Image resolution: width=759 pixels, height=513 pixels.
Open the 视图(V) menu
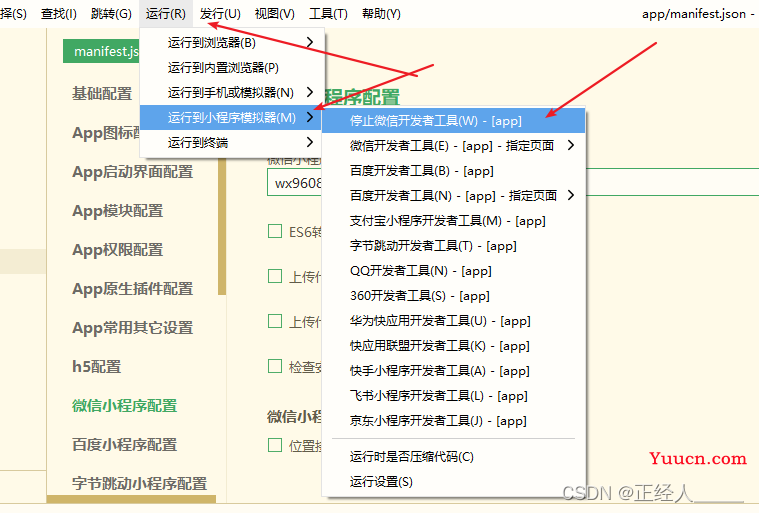pyautogui.click(x=274, y=14)
